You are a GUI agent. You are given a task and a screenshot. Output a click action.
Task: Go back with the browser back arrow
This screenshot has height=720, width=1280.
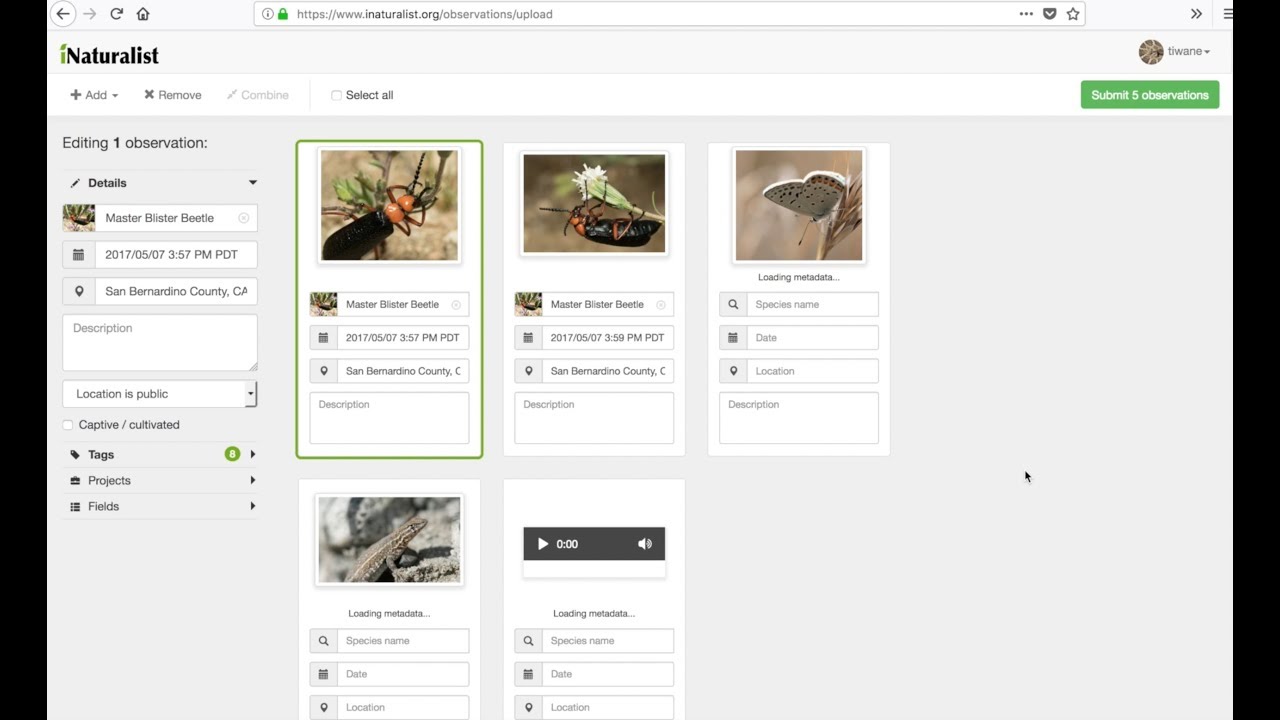coord(63,14)
